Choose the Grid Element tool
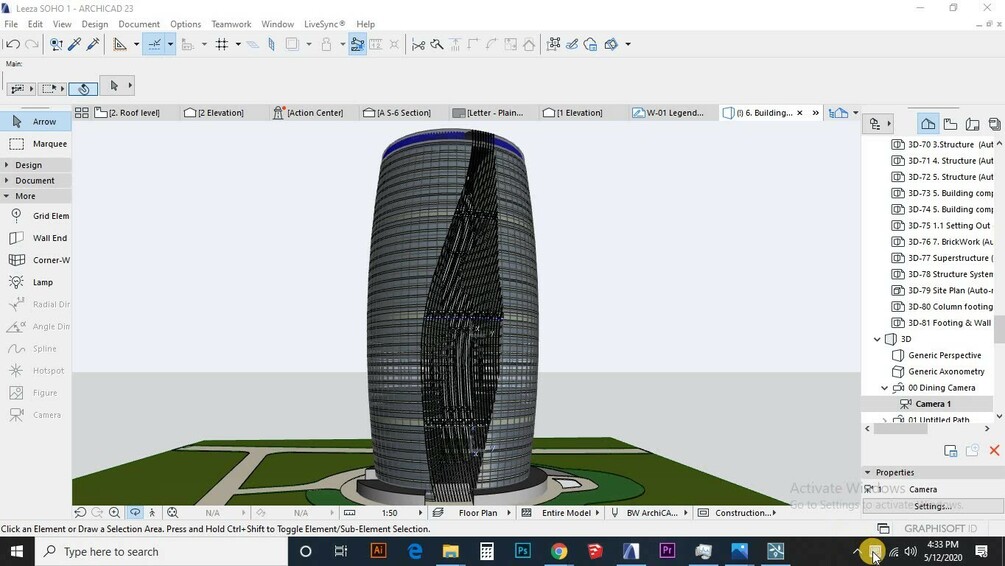Screen dimensions: 1005x566 click(x=36, y=216)
